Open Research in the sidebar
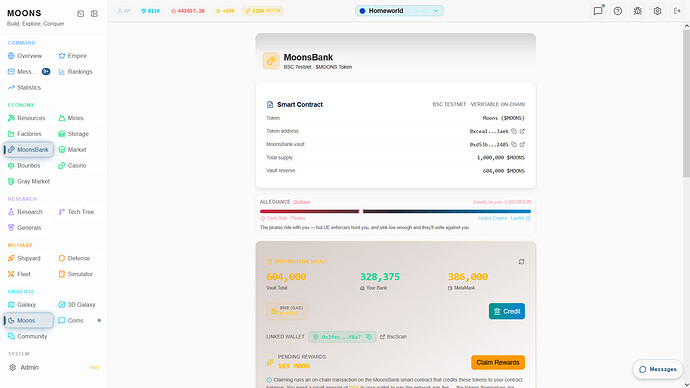 [x=25, y=212]
